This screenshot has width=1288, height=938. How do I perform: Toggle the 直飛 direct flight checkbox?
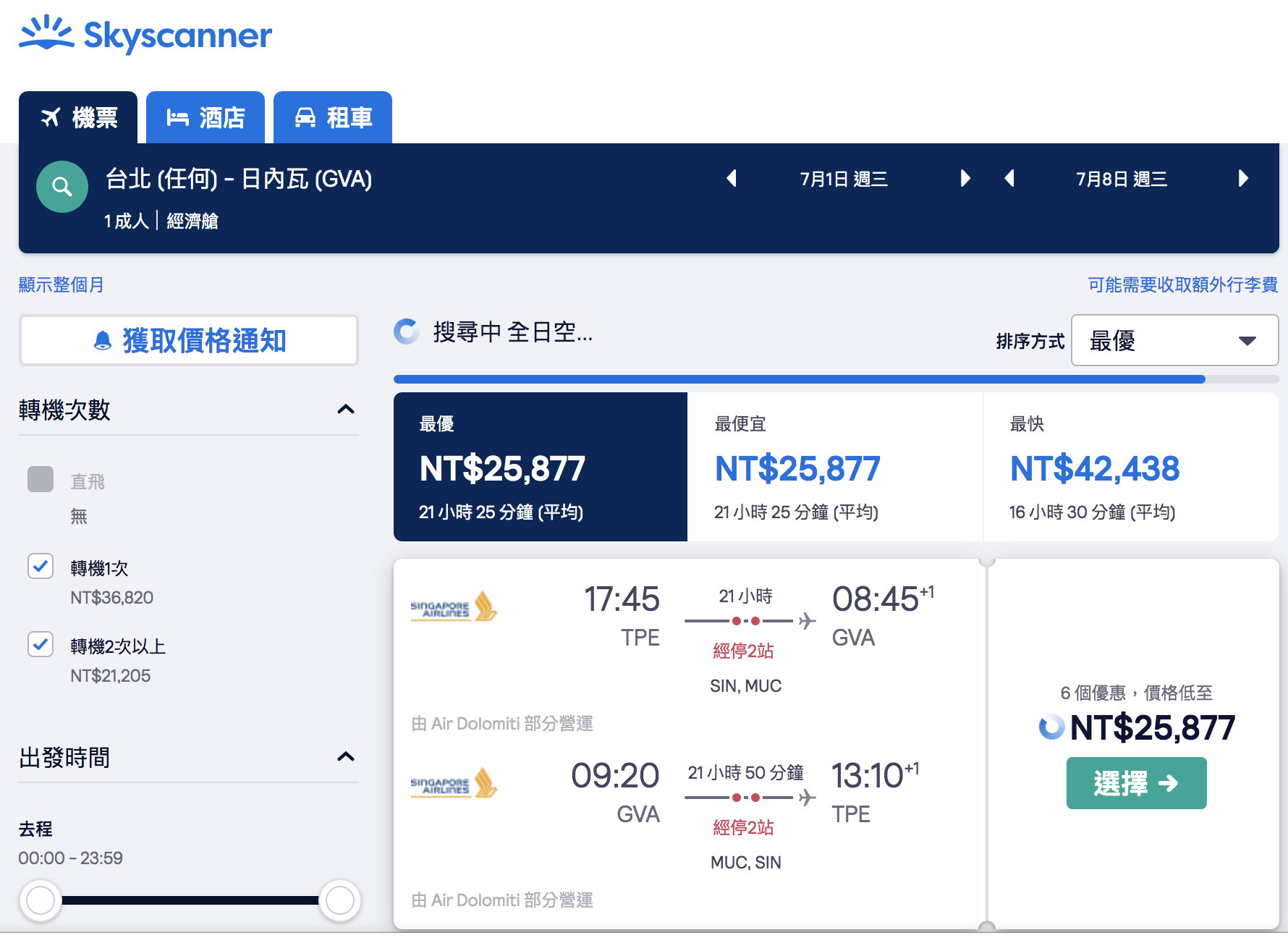(x=41, y=479)
